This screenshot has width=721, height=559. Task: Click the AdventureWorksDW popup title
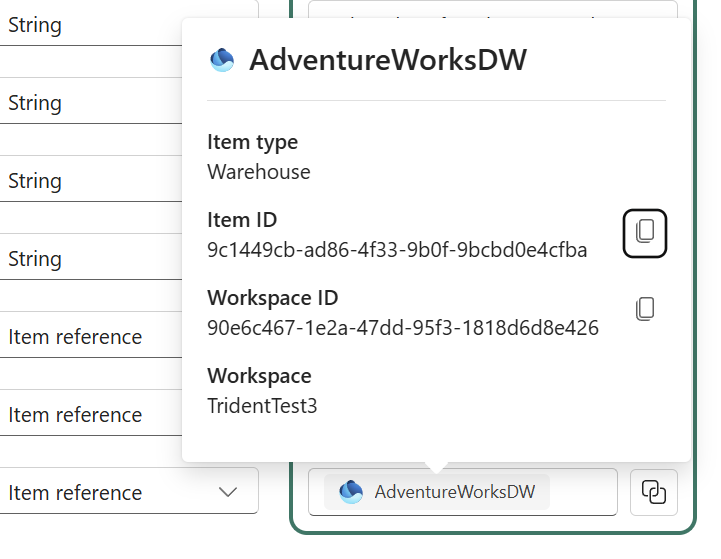pyautogui.click(x=388, y=60)
